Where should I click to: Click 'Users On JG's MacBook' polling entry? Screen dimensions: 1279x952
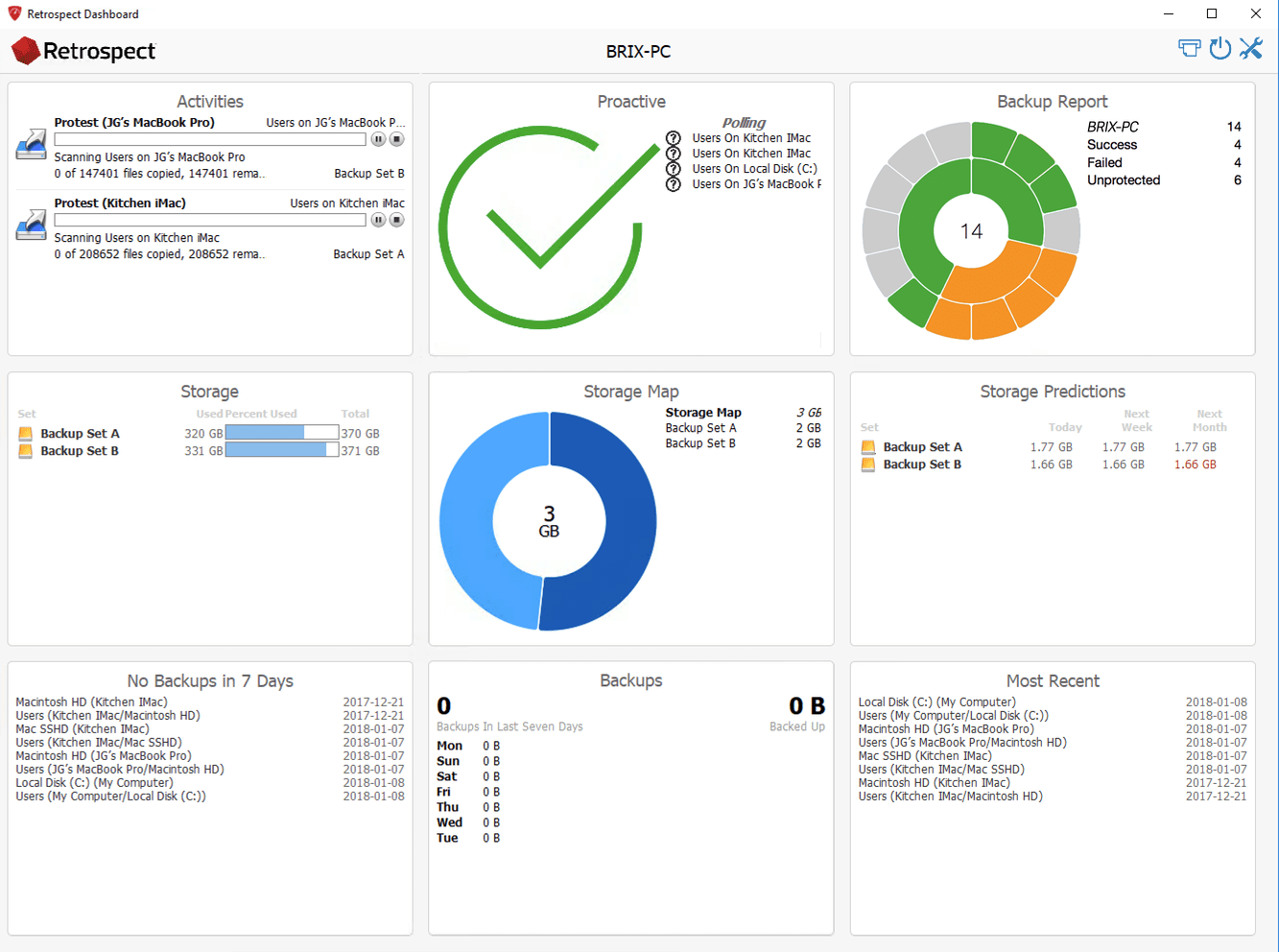click(x=757, y=184)
